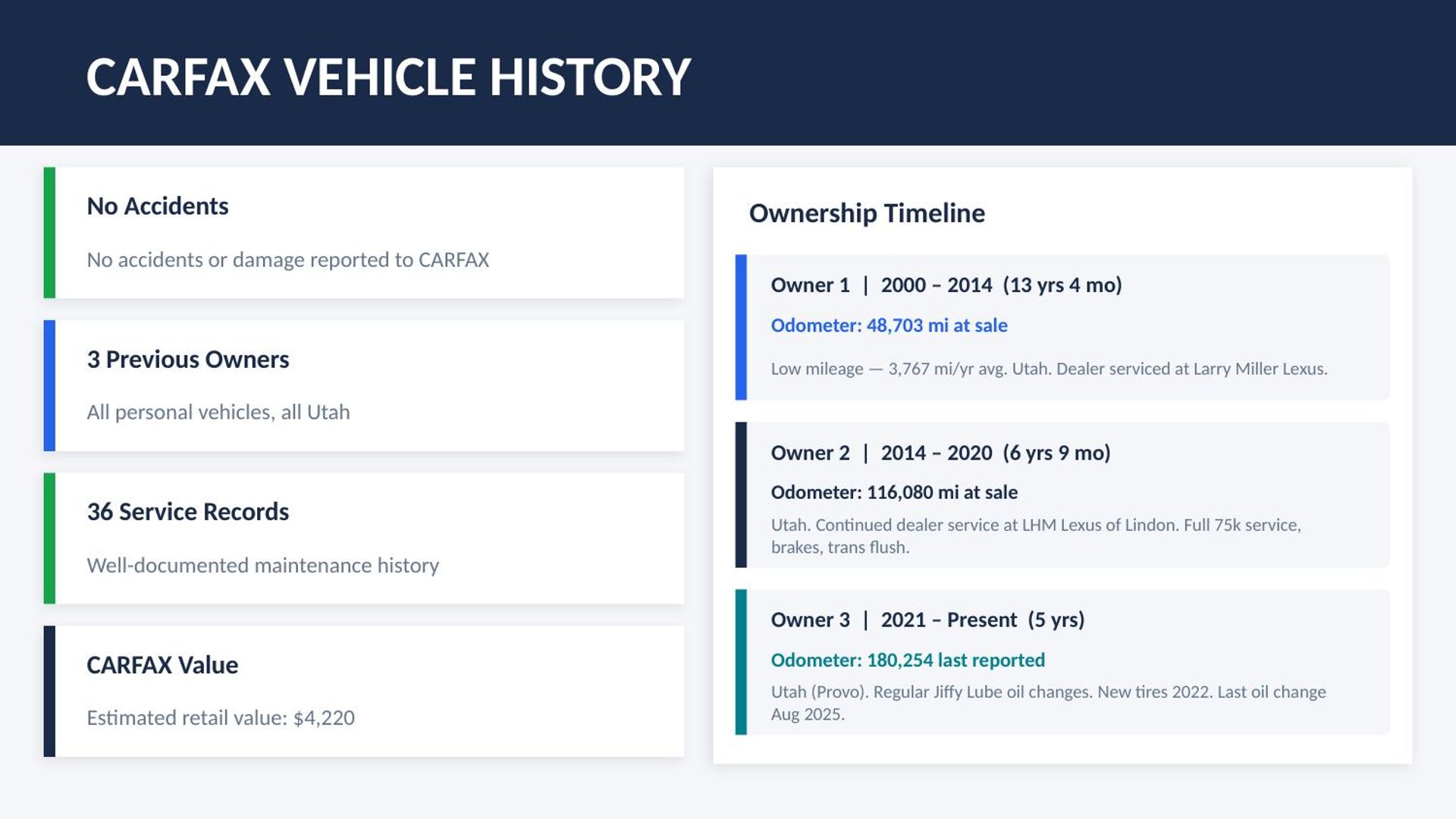This screenshot has width=1456, height=819.
Task: Click the CARFAX VEHICLE HISTORY title
Action: coord(388,77)
